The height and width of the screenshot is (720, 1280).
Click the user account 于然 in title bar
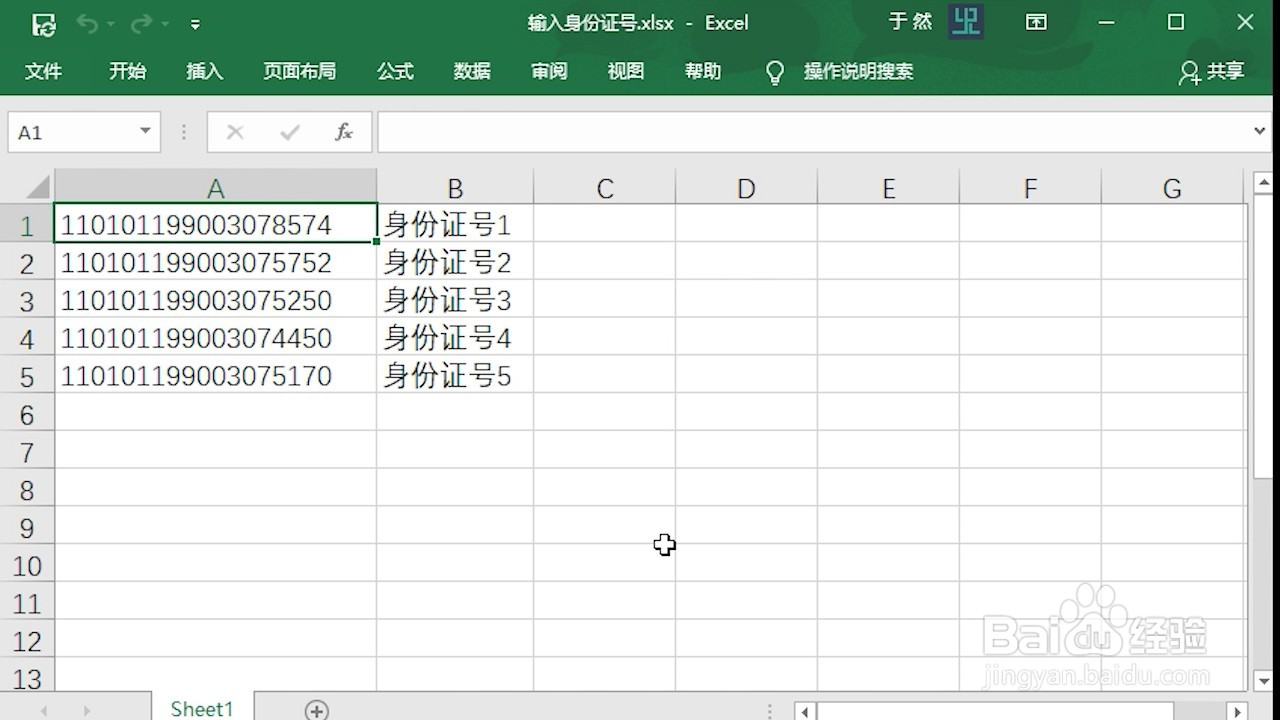(910, 22)
